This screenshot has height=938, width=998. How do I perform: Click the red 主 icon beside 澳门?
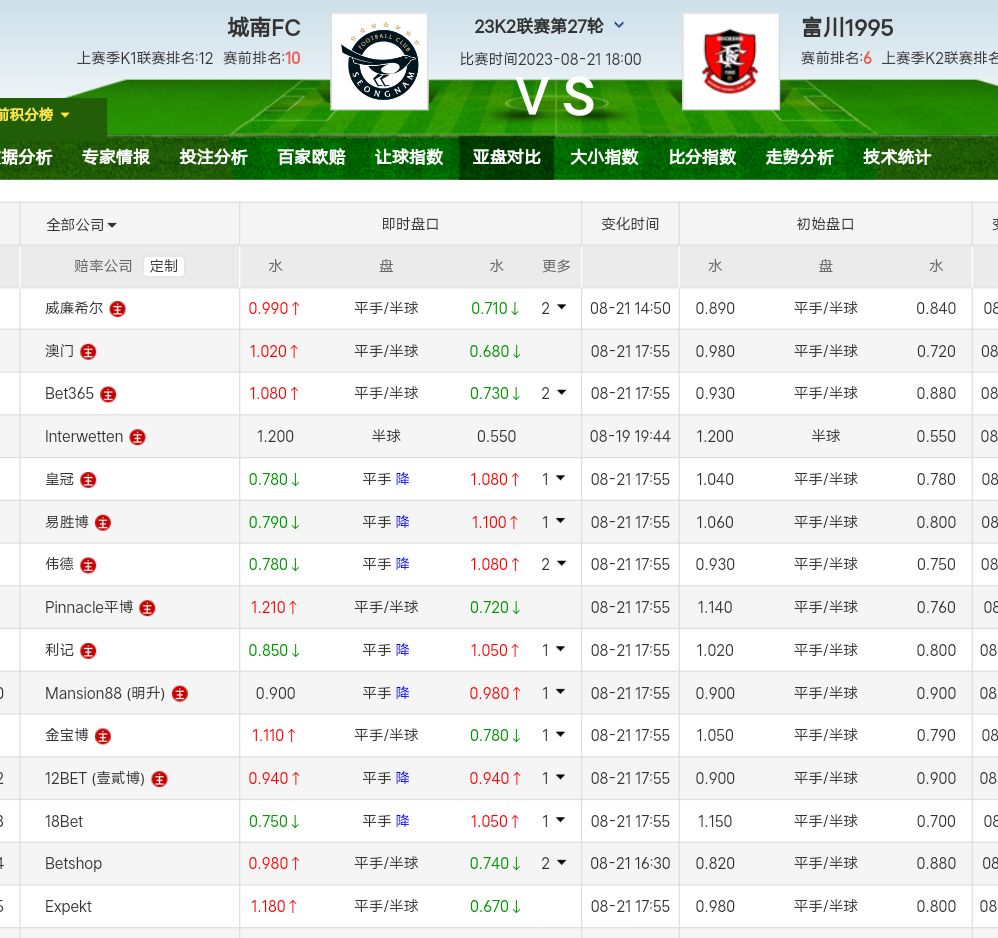[x=88, y=352]
